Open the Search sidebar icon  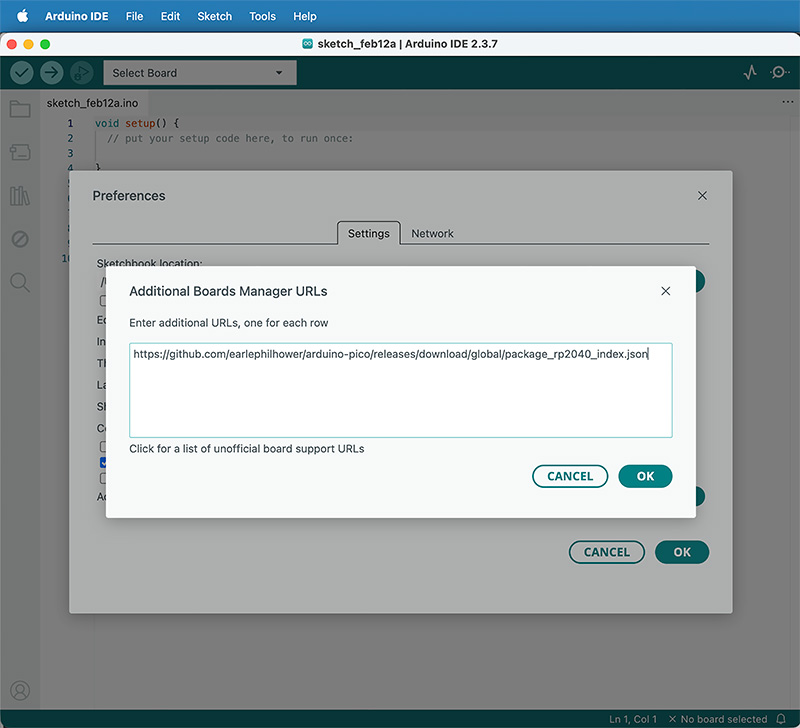coord(20,282)
